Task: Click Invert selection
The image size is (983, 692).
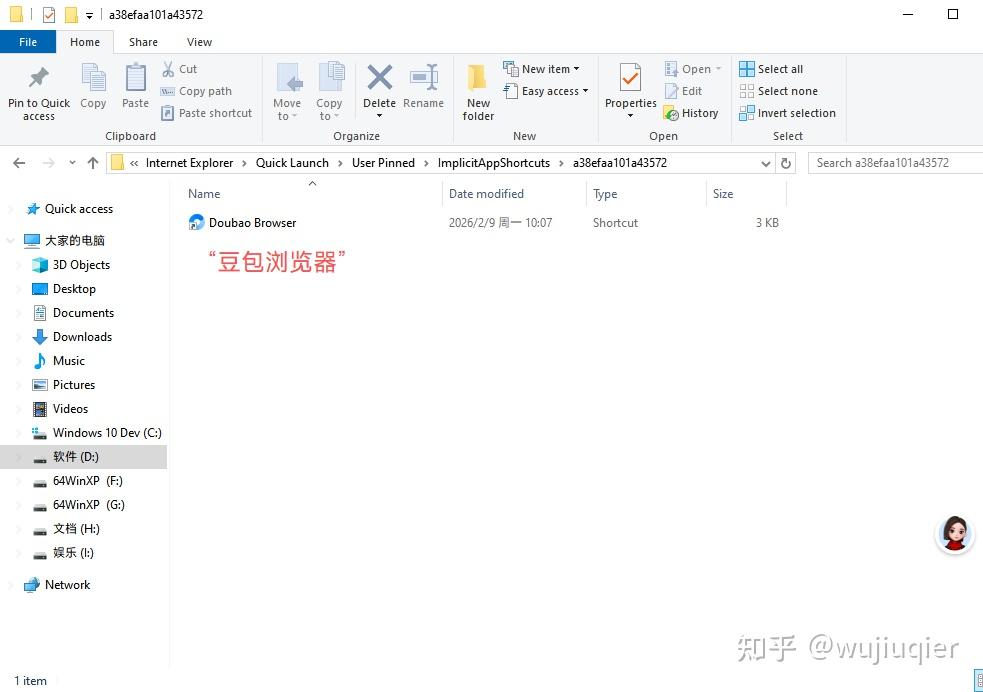Action: (787, 113)
